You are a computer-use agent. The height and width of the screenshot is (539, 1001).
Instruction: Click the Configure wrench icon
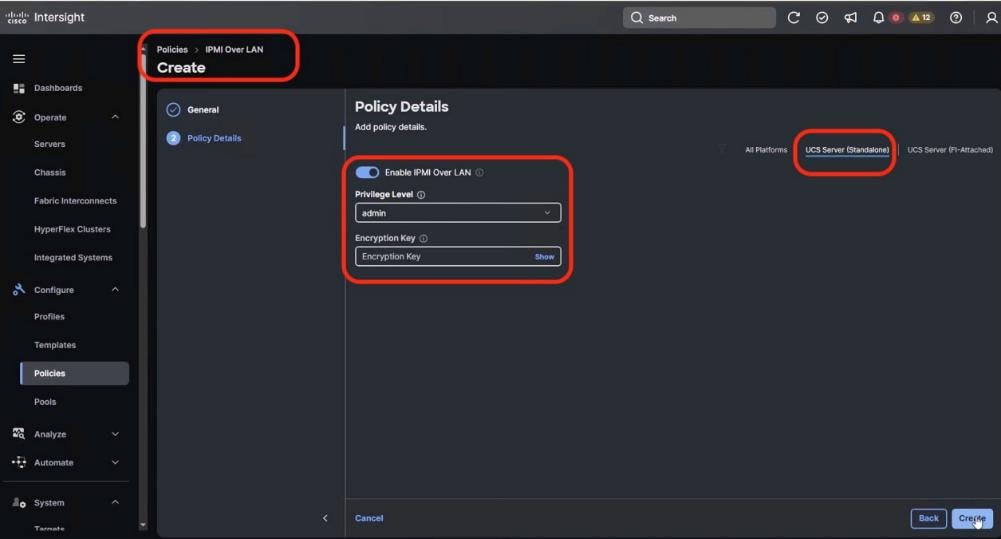click(x=19, y=289)
